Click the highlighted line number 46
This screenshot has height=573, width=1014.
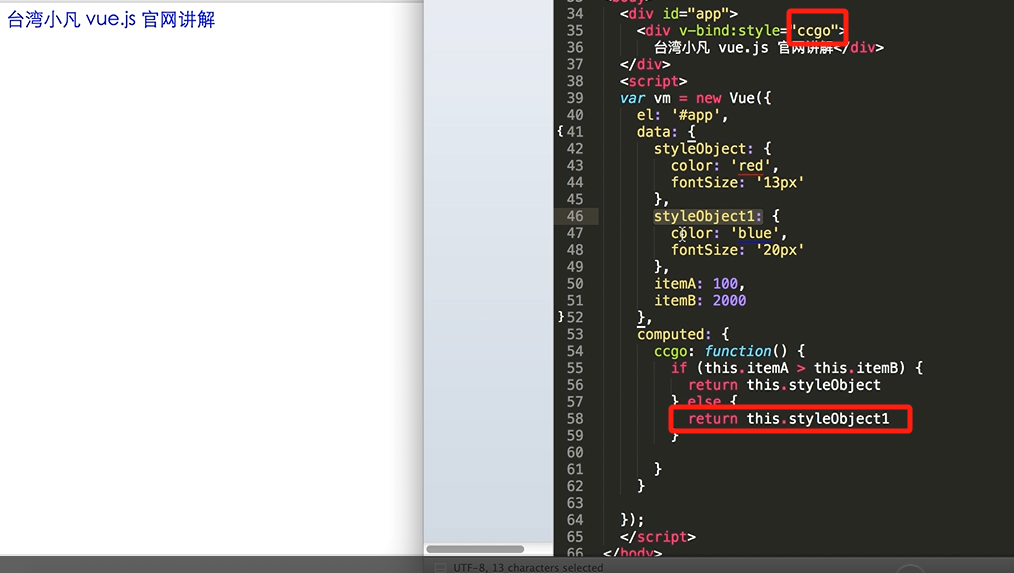pyautogui.click(x=575, y=216)
